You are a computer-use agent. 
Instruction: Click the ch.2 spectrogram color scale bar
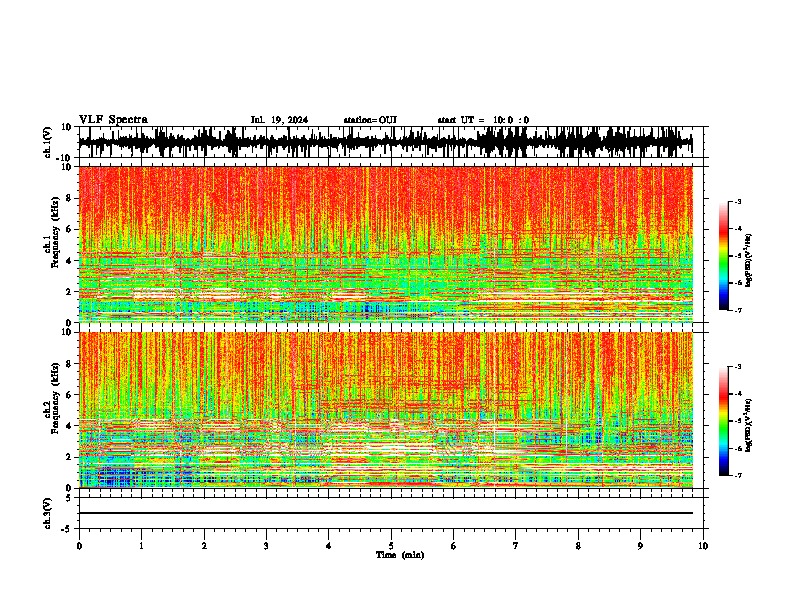[724, 421]
